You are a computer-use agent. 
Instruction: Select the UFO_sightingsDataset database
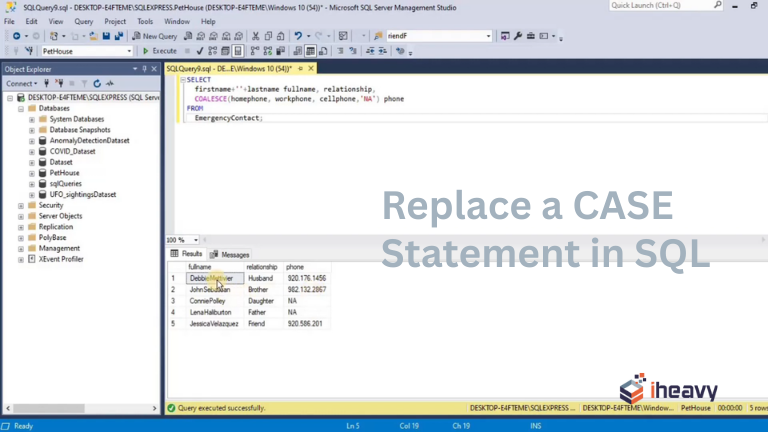coord(83,194)
